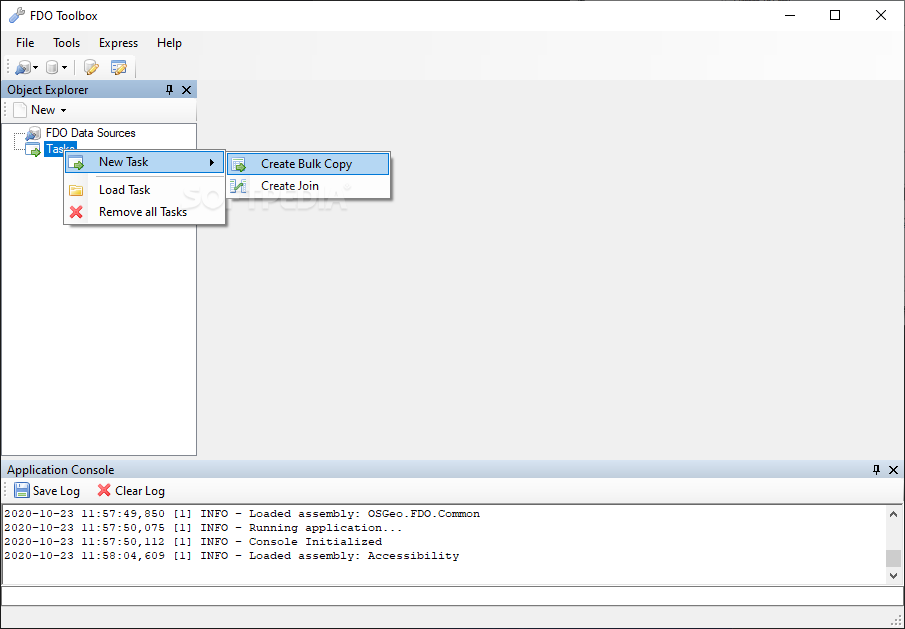The height and width of the screenshot is (629, 905).
Task: Open dropdown arrow next to connection icon
Action: pos(35,68)
